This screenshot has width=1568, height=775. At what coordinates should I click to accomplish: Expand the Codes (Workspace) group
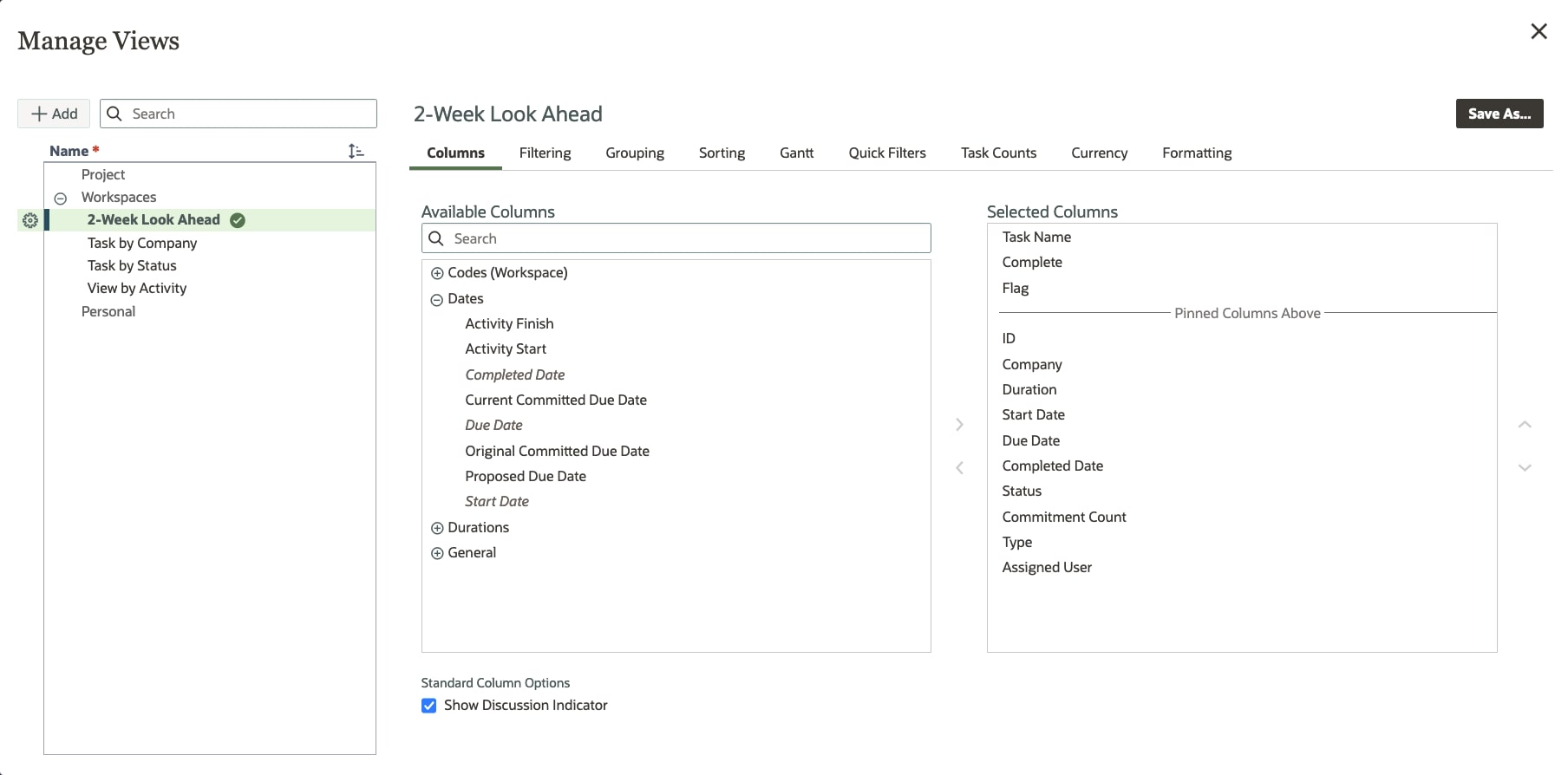point(437,273)
